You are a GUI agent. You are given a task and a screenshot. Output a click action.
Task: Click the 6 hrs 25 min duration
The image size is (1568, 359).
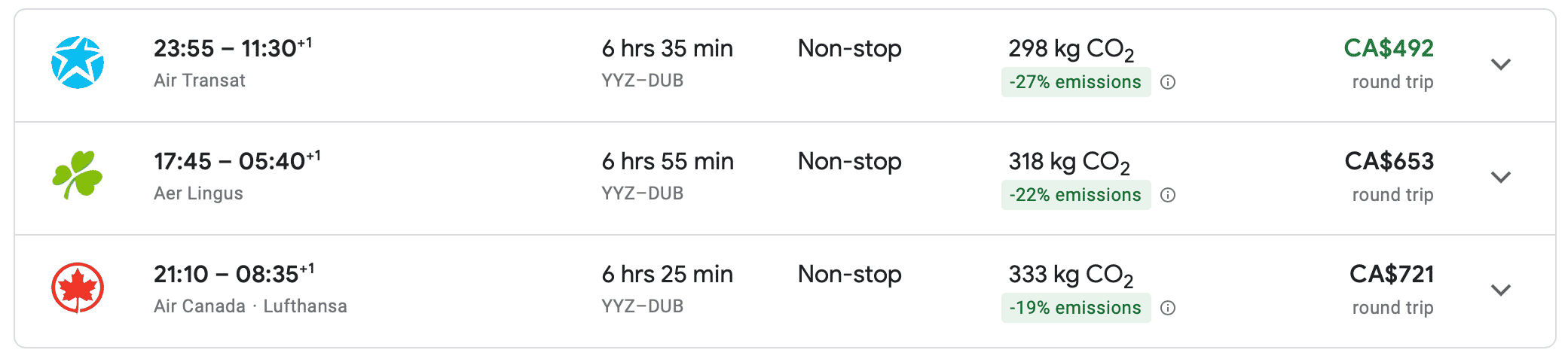point(667,275)
